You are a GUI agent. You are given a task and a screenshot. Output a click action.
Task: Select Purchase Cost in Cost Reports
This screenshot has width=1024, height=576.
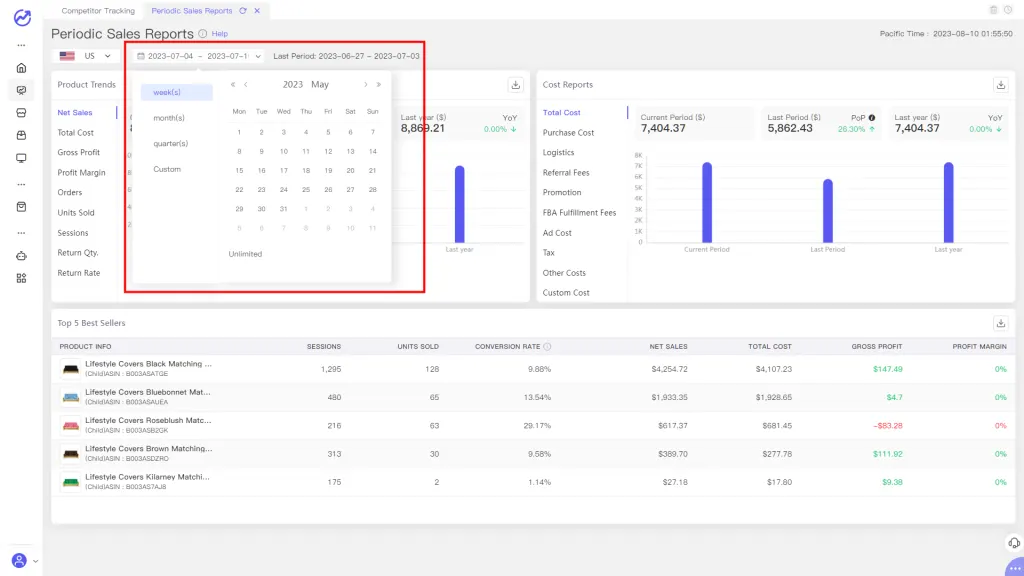click(568, 132)
